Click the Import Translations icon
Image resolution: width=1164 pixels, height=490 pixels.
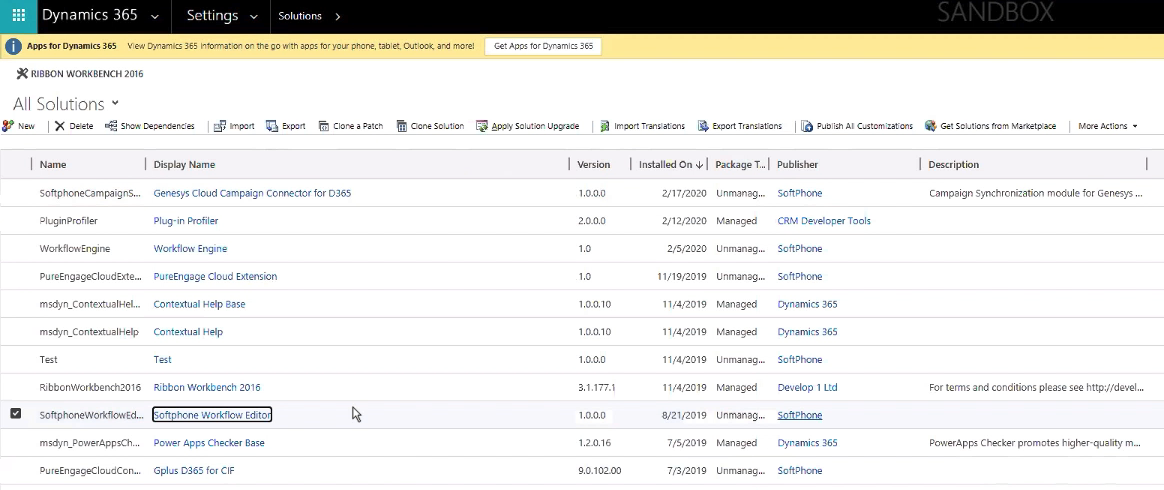(605, 126)
